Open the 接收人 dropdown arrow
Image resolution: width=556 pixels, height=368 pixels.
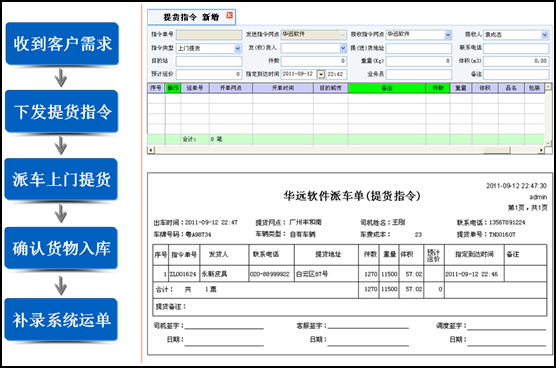click(x=545, y=35)
